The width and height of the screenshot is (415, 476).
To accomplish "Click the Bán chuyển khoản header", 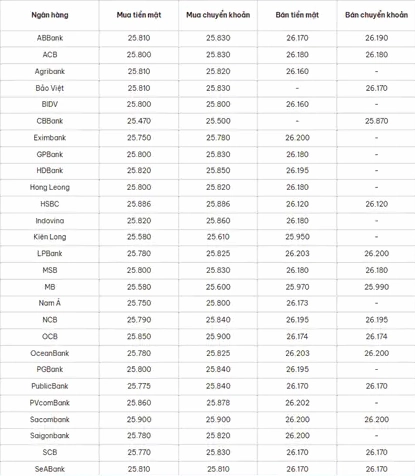I will pyautogui.click(x=376, y=15).
